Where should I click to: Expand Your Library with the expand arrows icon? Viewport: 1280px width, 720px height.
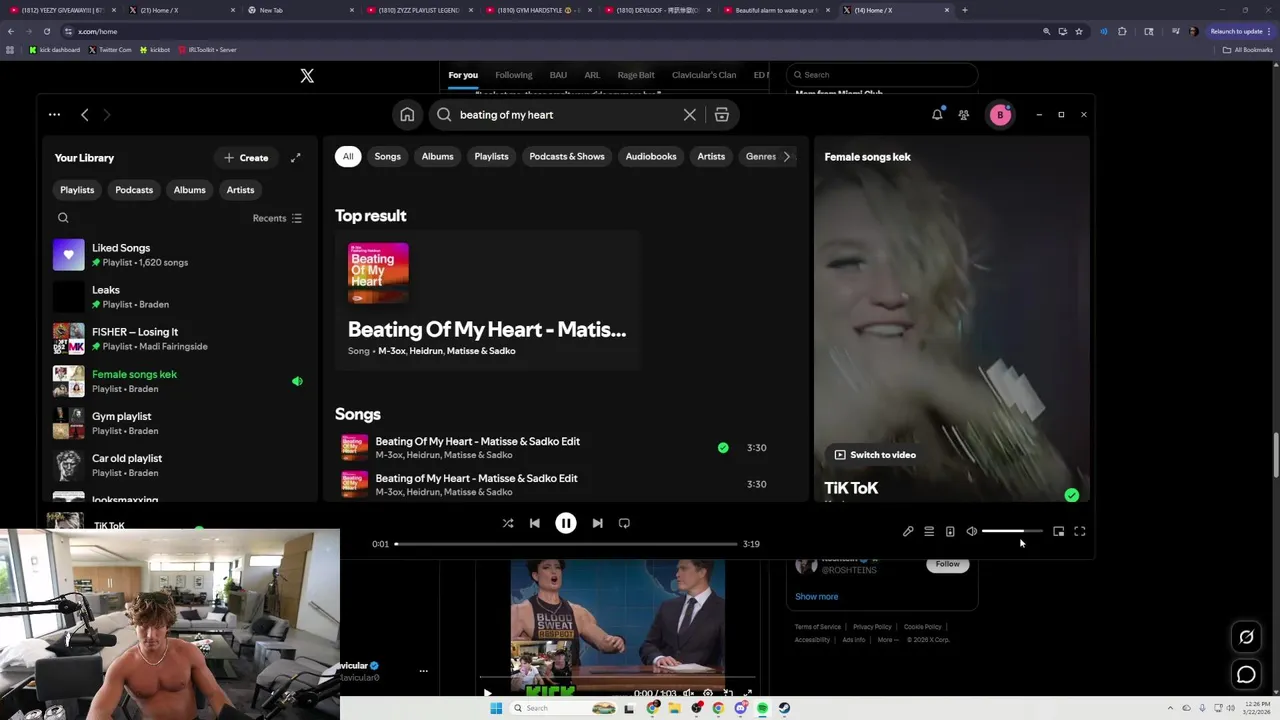click(x=296, y=158)
